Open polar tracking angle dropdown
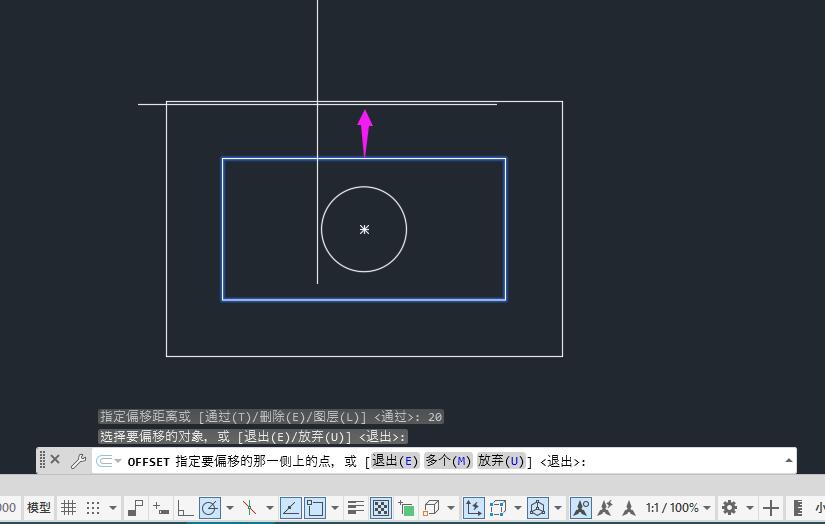The height and width of the screenshot is (524, 825). tap(229, 508)
